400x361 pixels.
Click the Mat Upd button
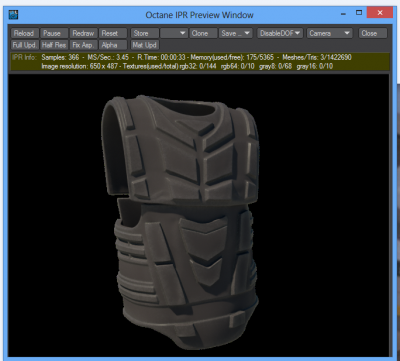(144, 45)
